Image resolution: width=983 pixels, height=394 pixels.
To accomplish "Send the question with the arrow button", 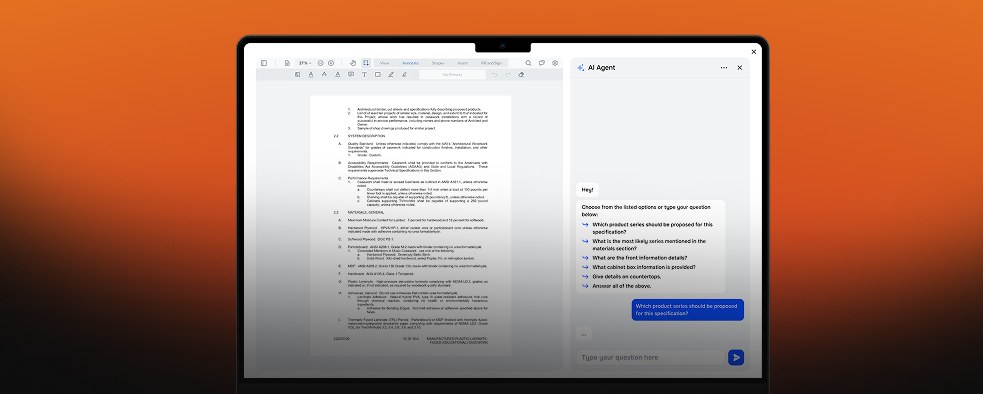I will pyautogui.click(x=736, y=358).
